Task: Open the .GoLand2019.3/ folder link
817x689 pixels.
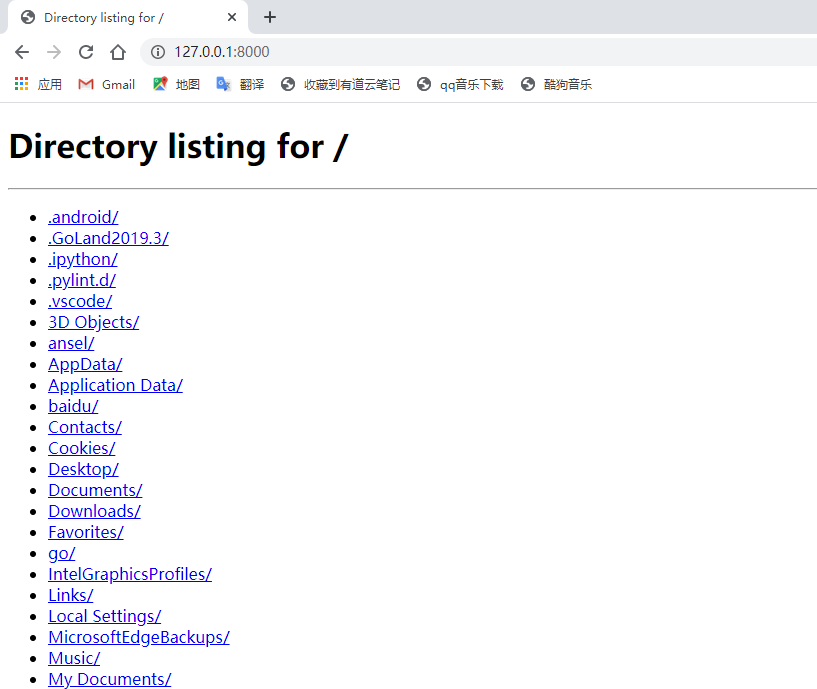Action: pos(108,238)
